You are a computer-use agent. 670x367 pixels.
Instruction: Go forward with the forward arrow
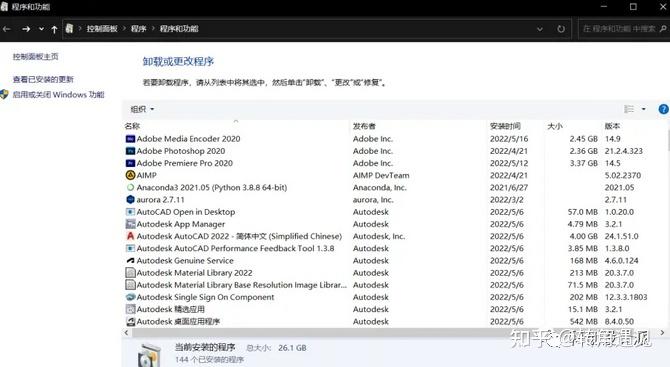tap(26, 29)
